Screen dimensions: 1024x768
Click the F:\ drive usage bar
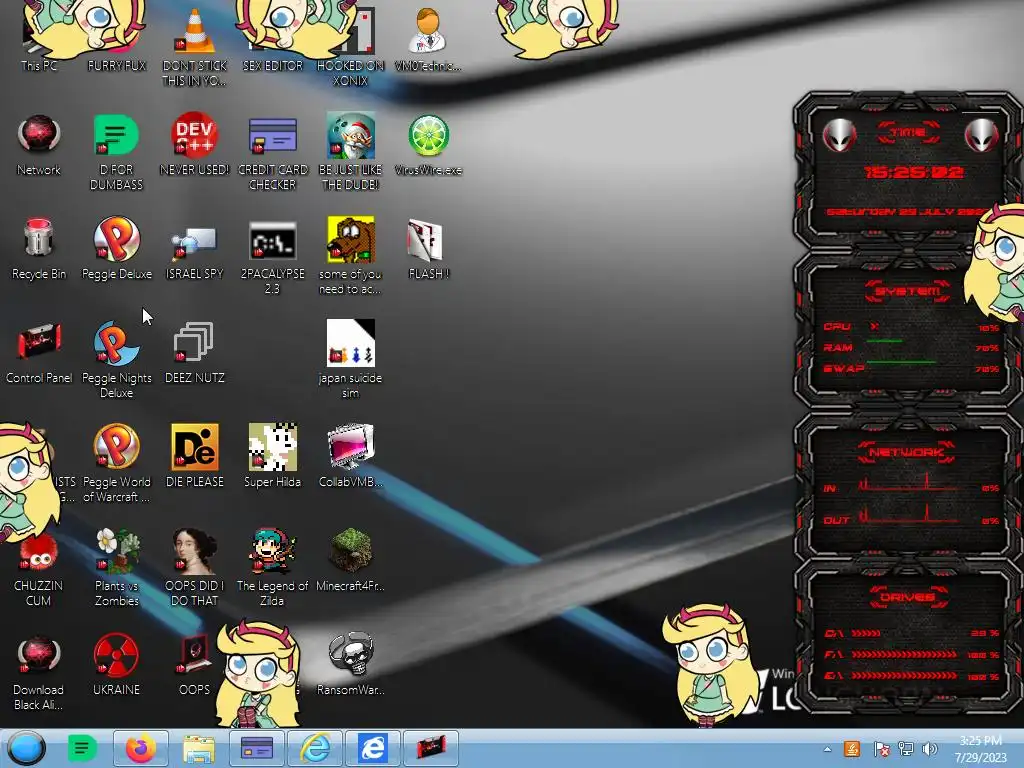(x=904, y=654)
